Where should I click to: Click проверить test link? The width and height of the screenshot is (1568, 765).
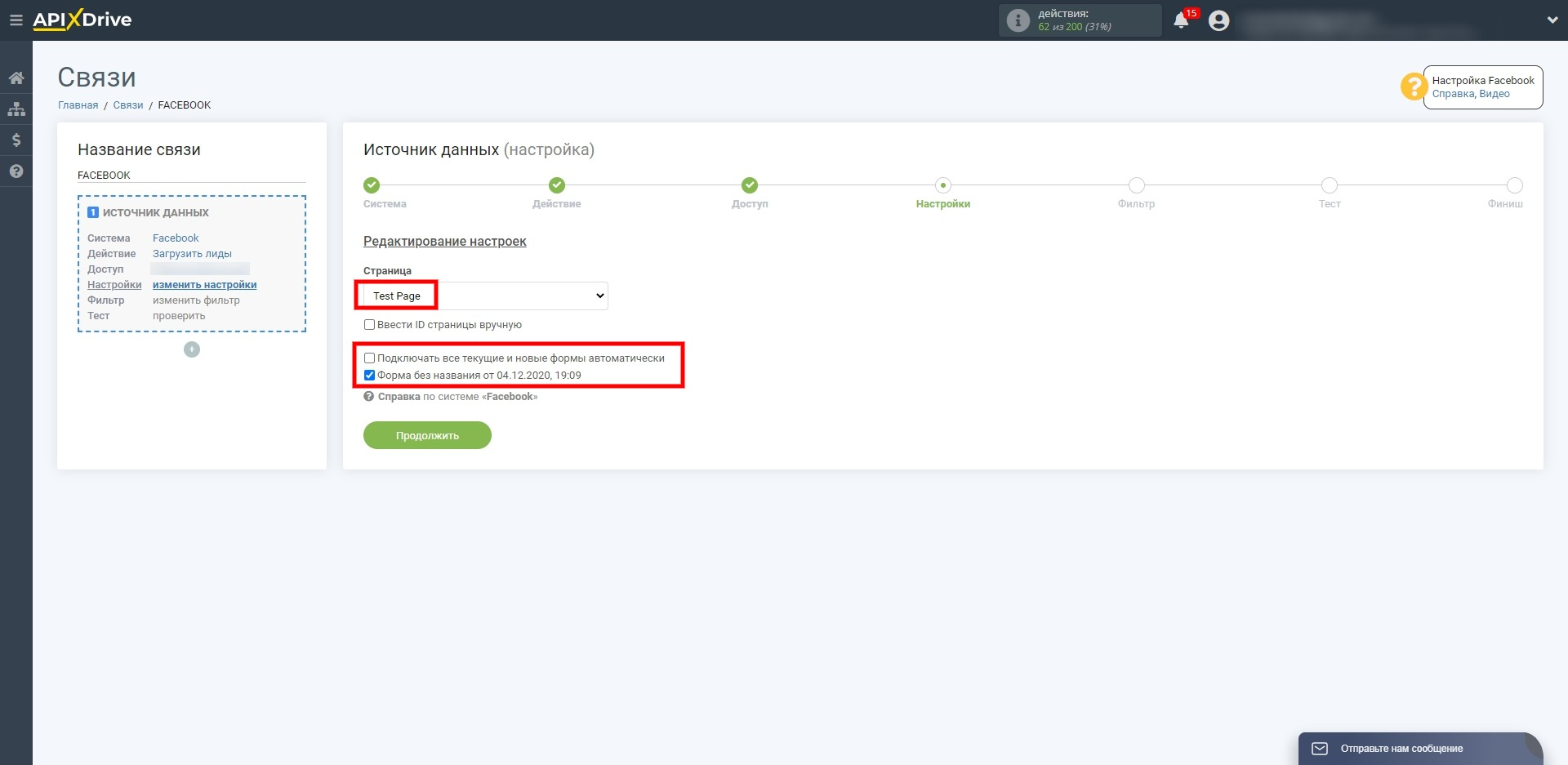pos(179,316)
